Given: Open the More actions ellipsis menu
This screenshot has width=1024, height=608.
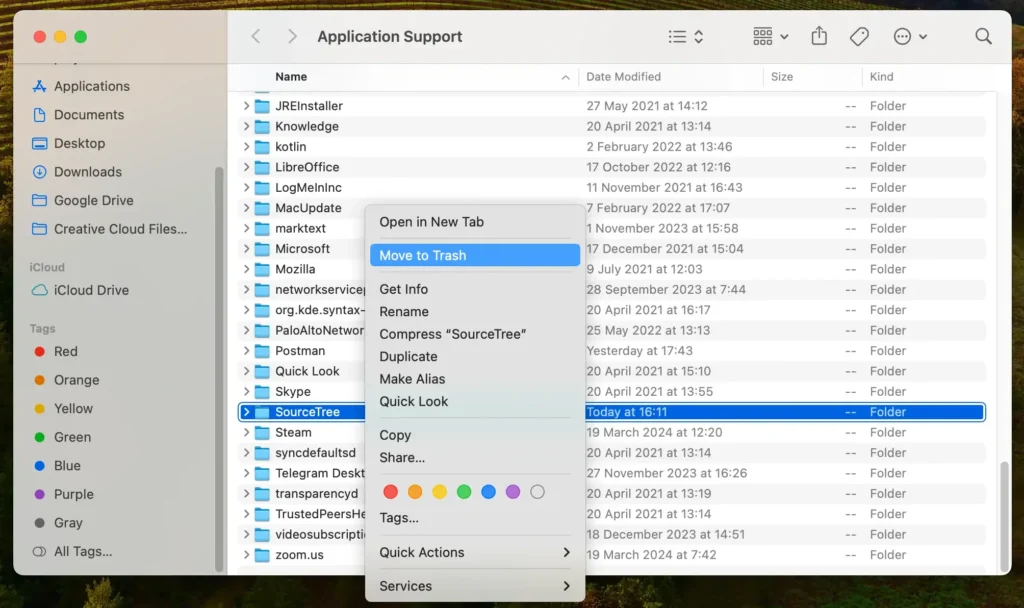Looking at the screenshot, I should click(x=910, y=37).
